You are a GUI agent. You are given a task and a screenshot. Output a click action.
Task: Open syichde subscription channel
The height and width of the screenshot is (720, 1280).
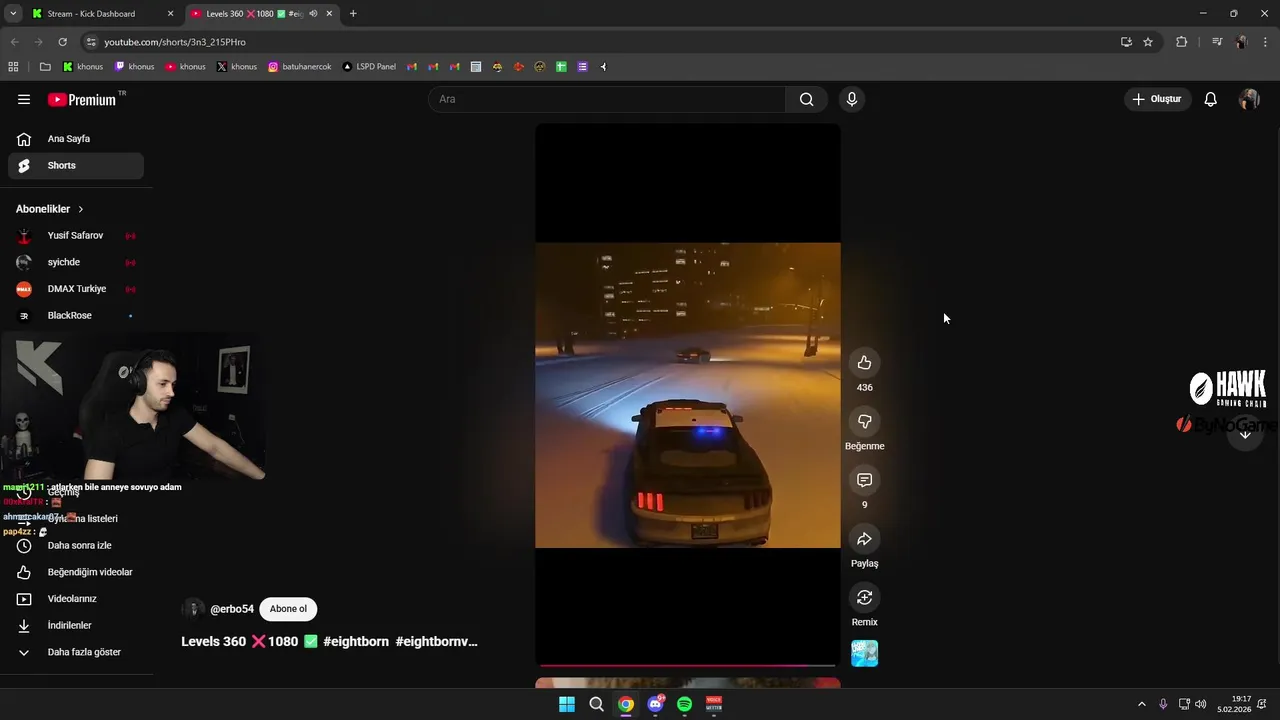click(76, 262)
